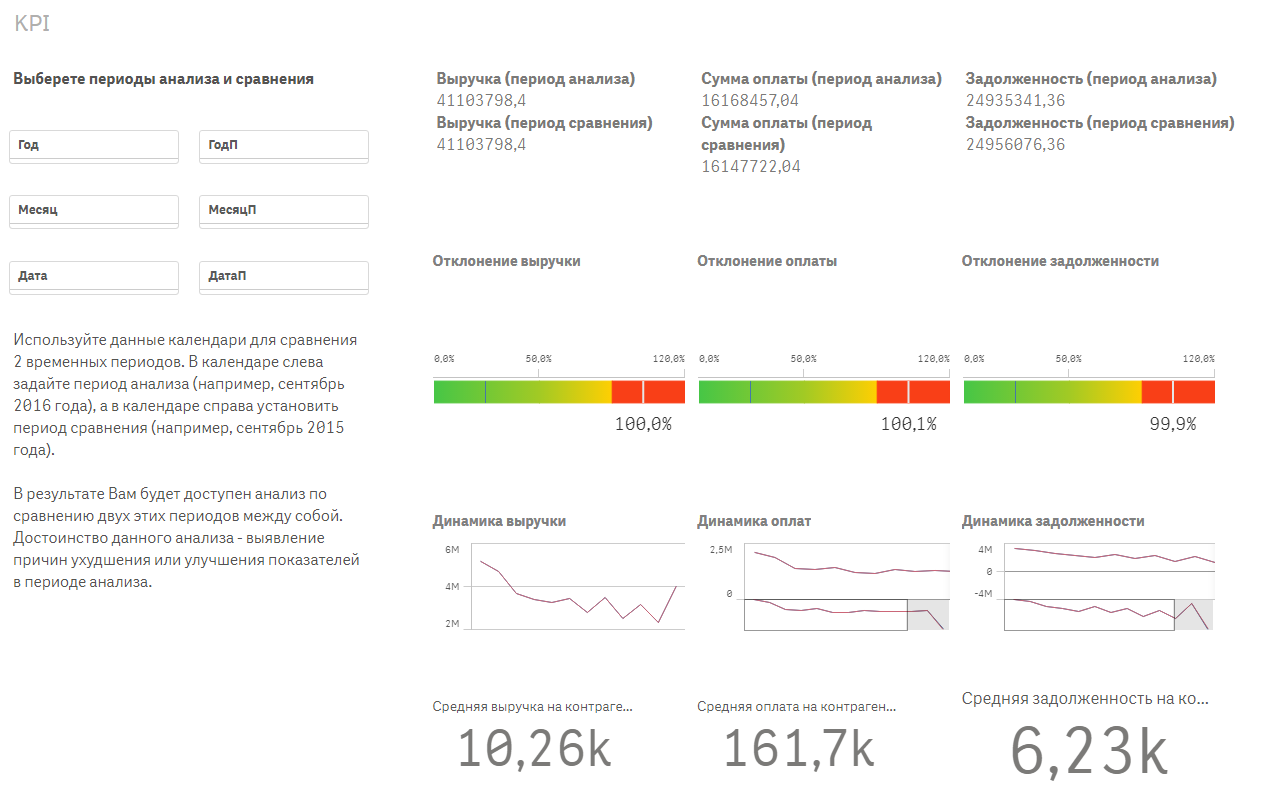Viewport: 1277px width, 812px height.
Task: Open the Год filter field
Action: [94, 146]
